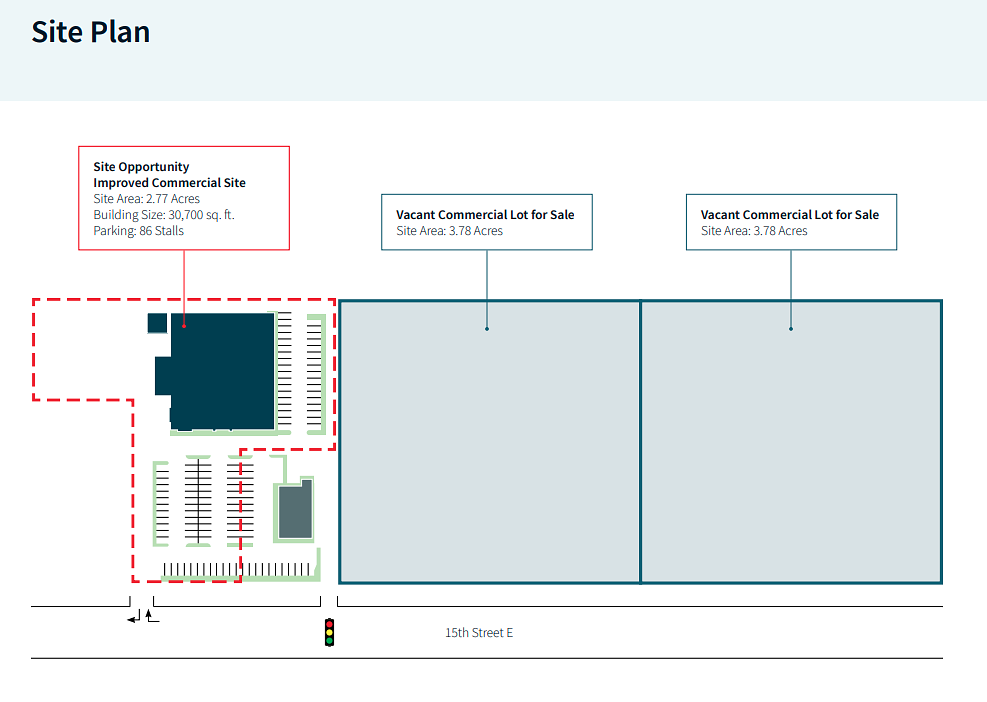Click the Building Size 30,700 sq. ft. text
987x702 pixels.
coord(164,215)
